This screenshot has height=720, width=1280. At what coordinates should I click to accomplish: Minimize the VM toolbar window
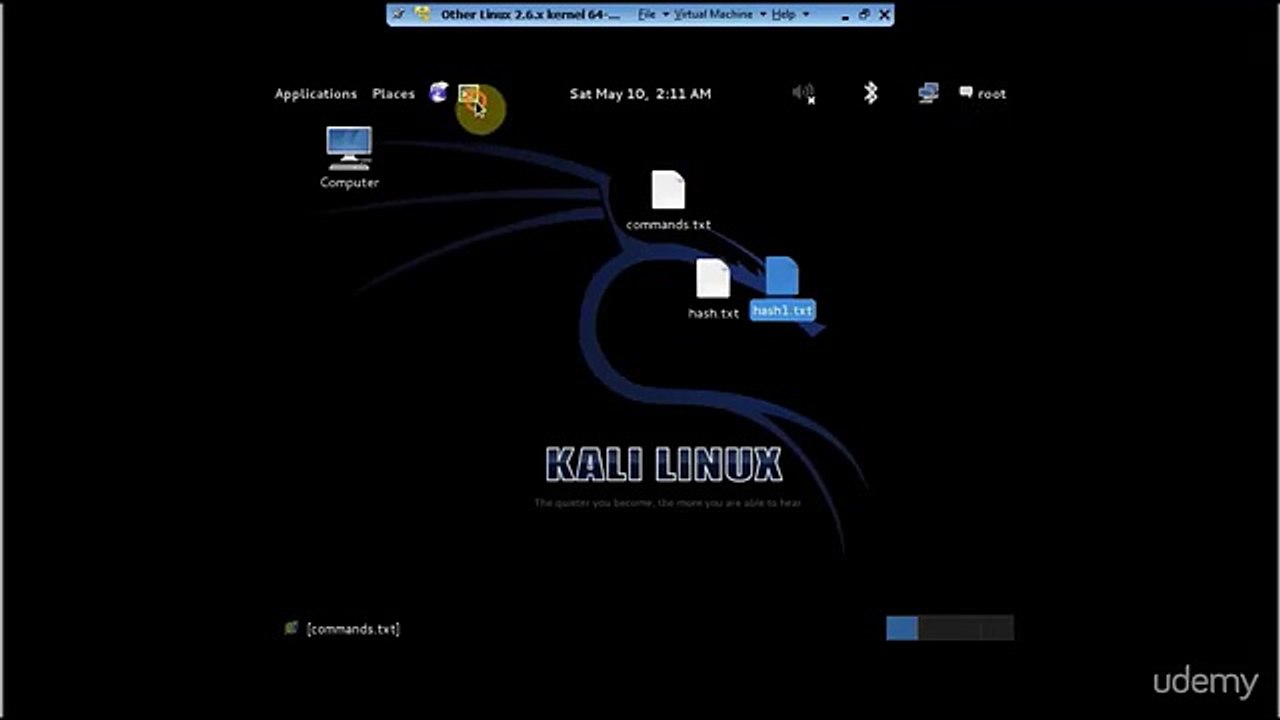(845, 15)
